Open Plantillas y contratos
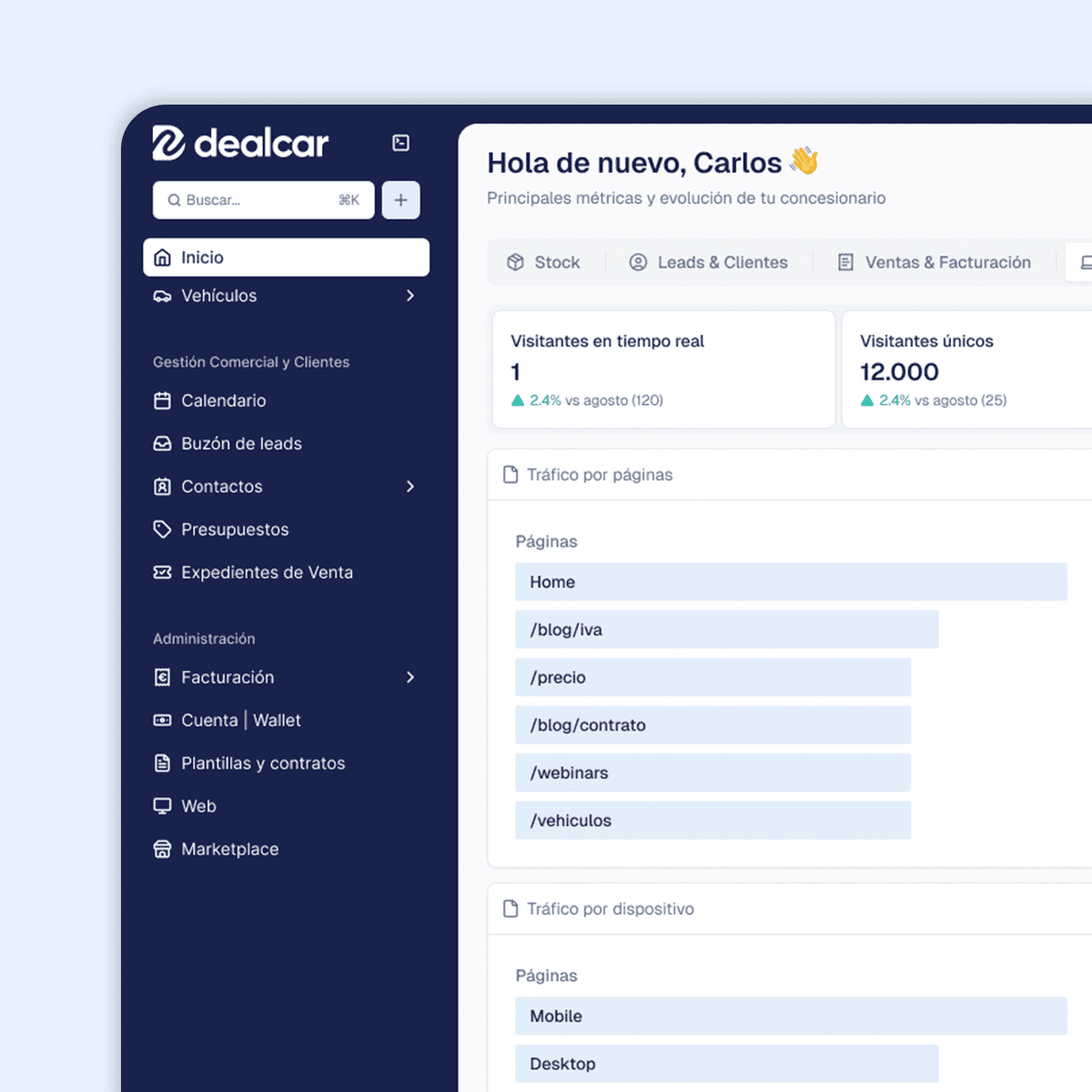 [x=263, y=763]
